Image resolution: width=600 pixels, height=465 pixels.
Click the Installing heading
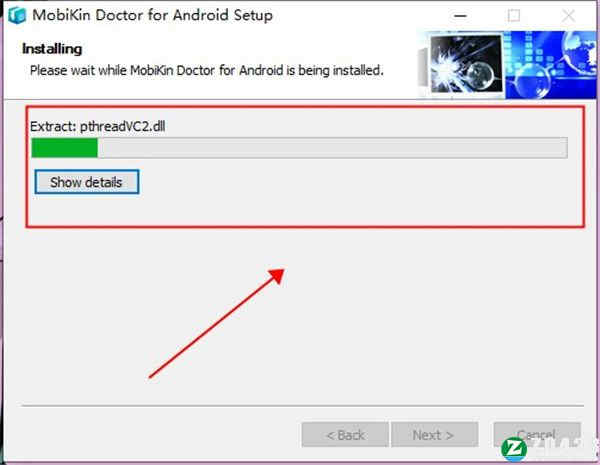(x=52, y=49)
